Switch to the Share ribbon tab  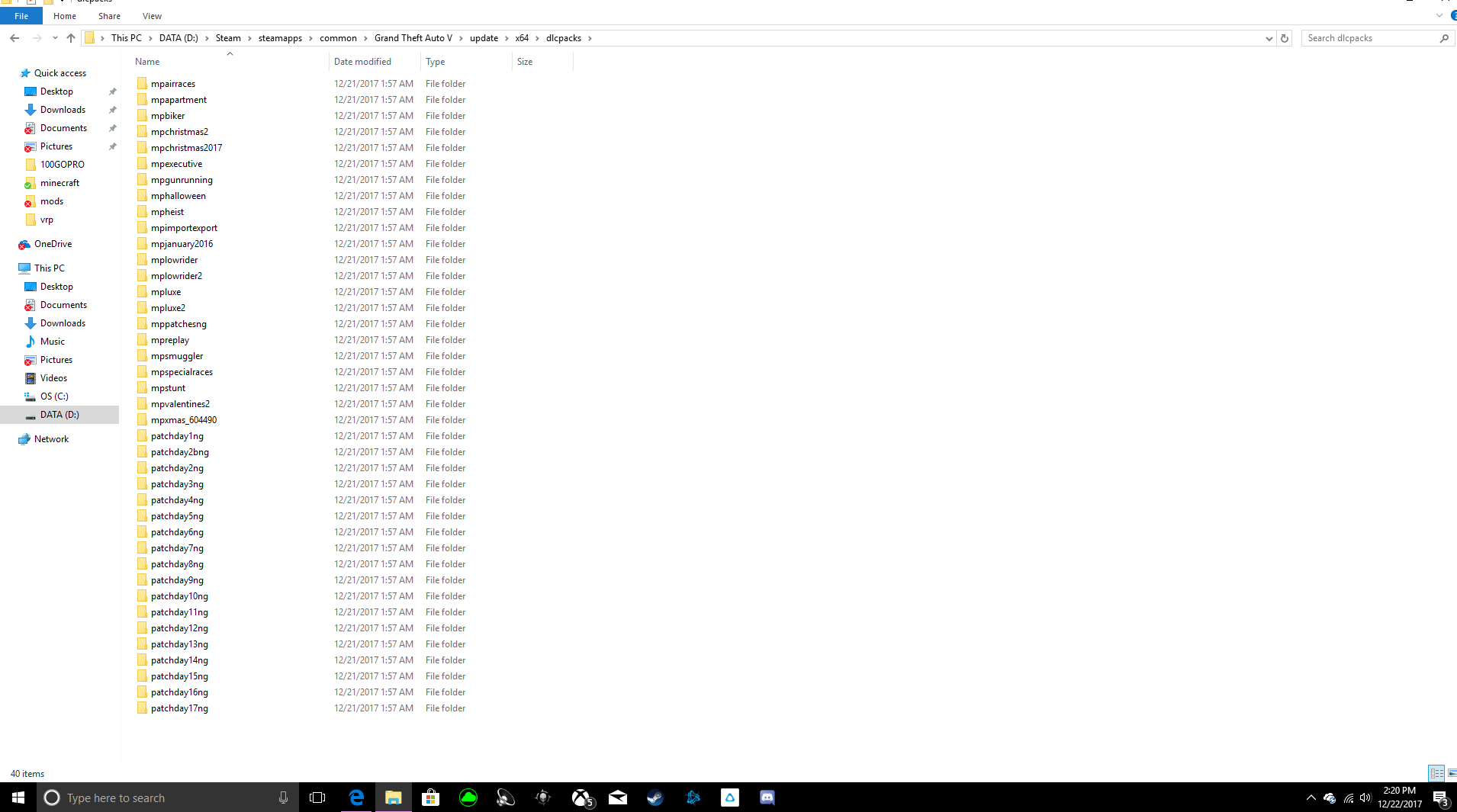pyautogui.click(x=109, y=16)
